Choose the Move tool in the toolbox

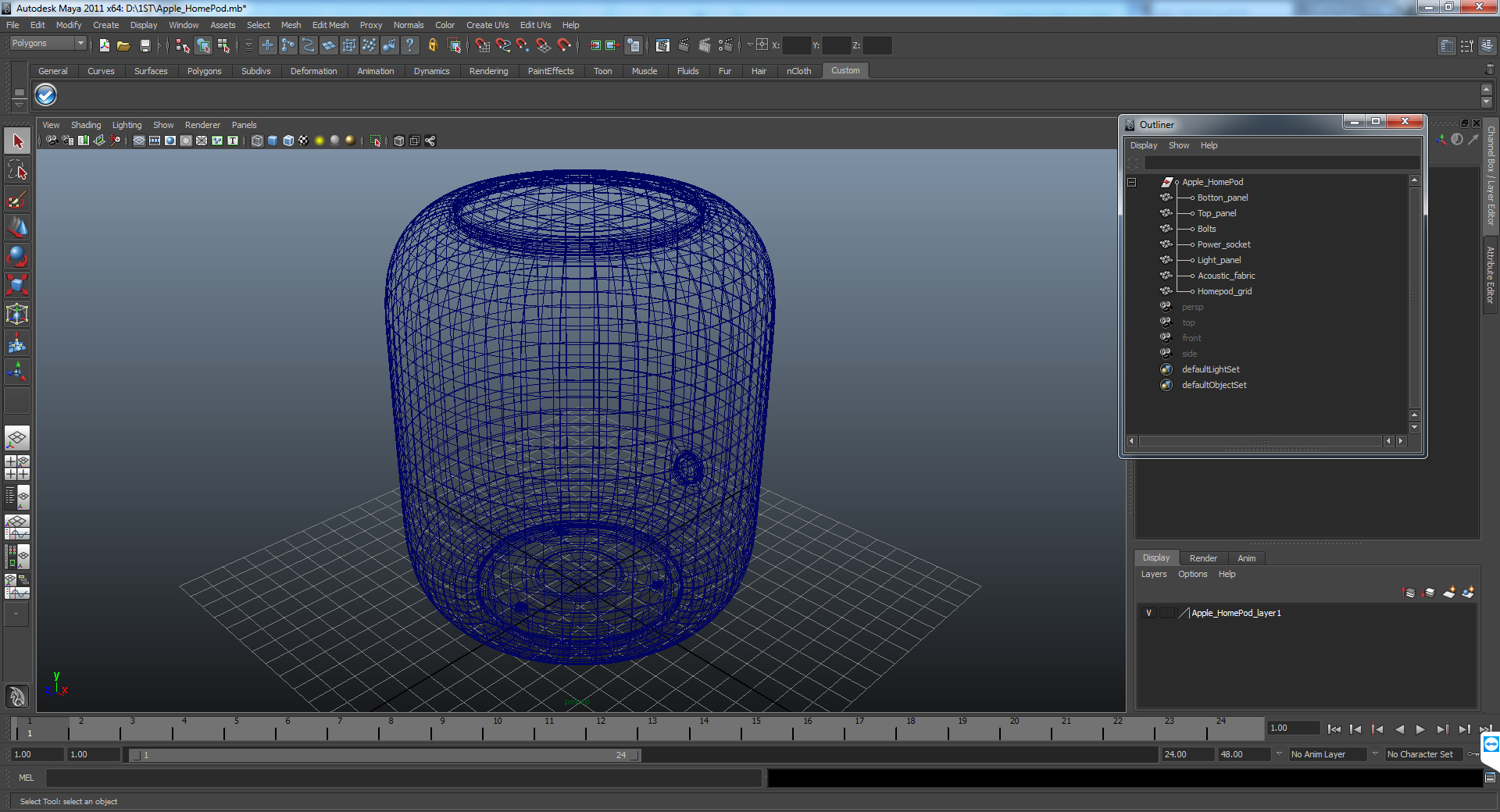tap(17, 228)
